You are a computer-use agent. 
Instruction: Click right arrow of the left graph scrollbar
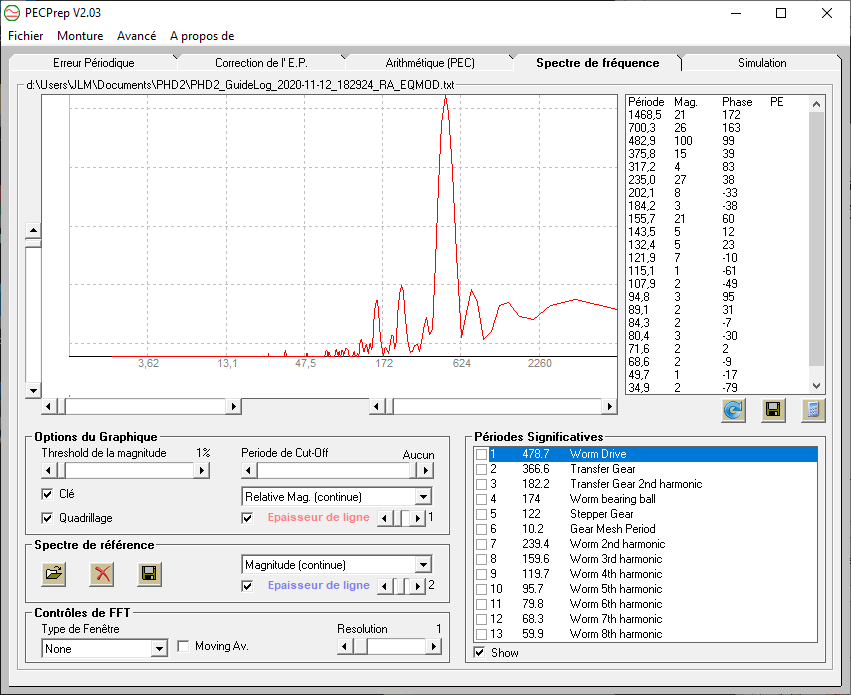tap(233, 406)
